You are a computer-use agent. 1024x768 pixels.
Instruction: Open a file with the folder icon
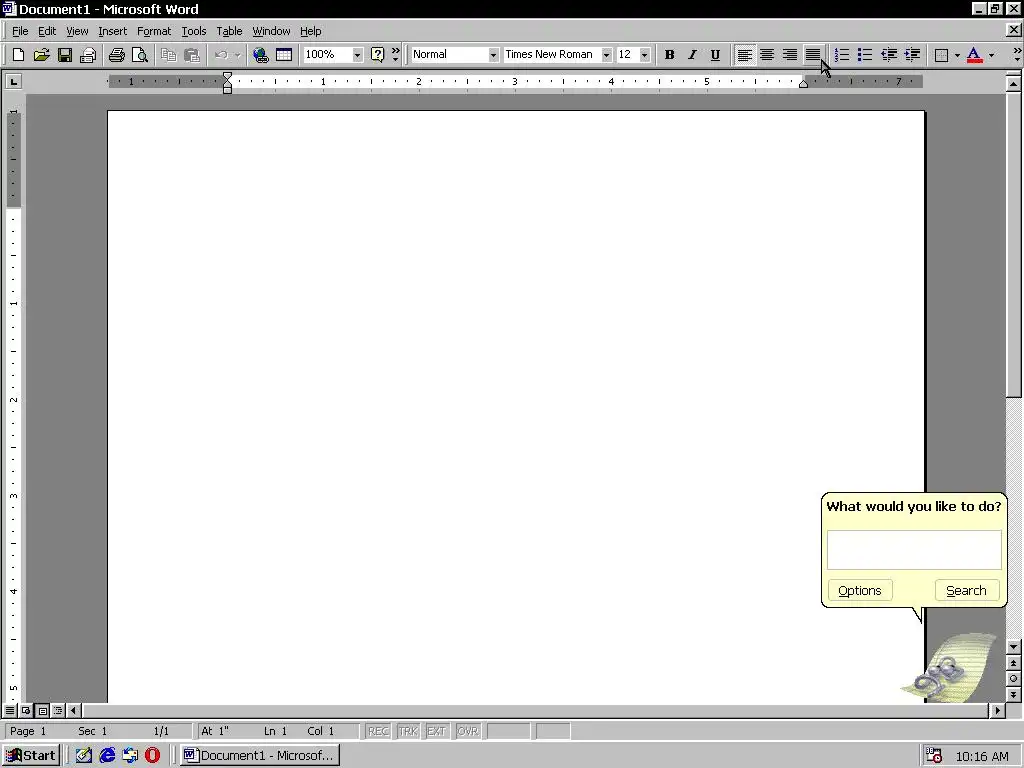click(41, 55)
